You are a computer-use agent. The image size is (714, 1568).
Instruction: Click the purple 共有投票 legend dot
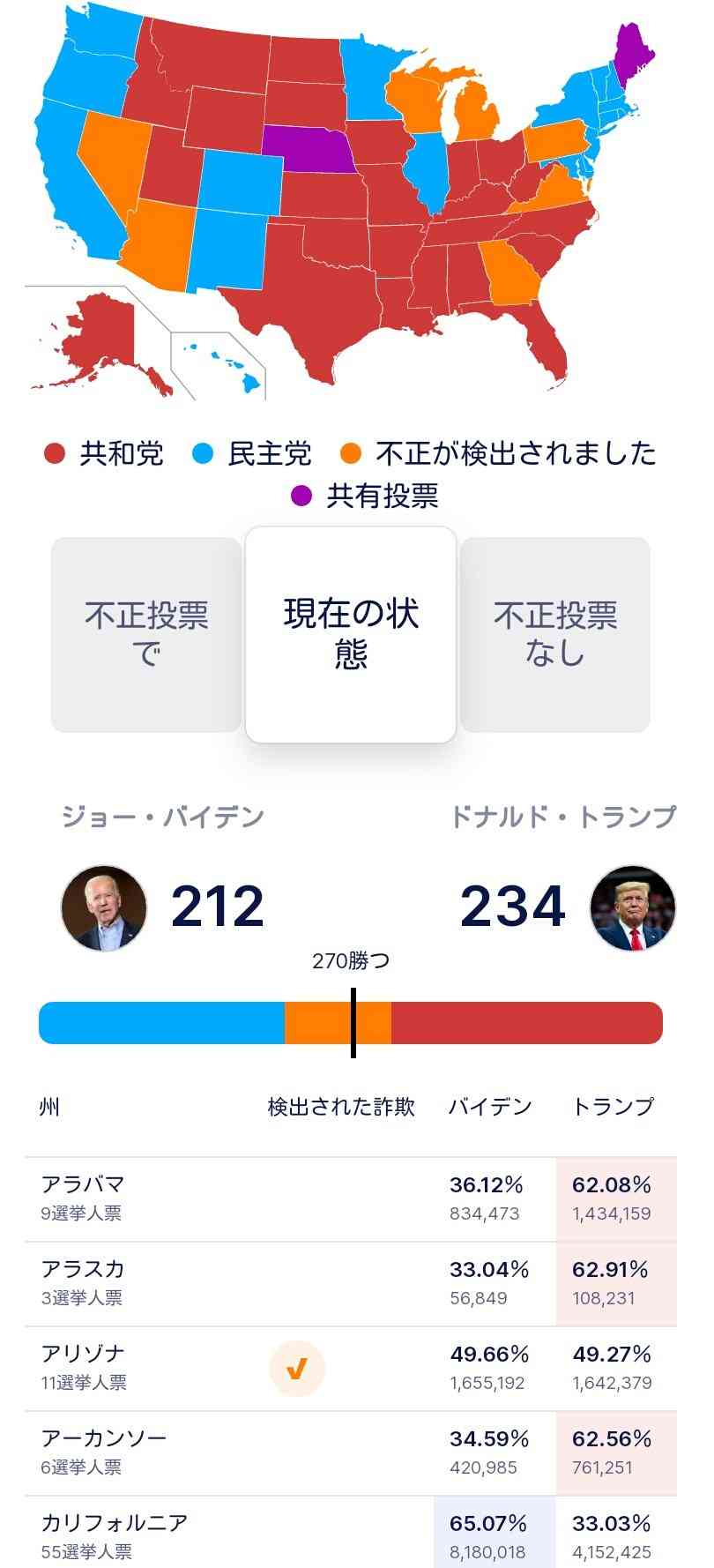[301, 497]
